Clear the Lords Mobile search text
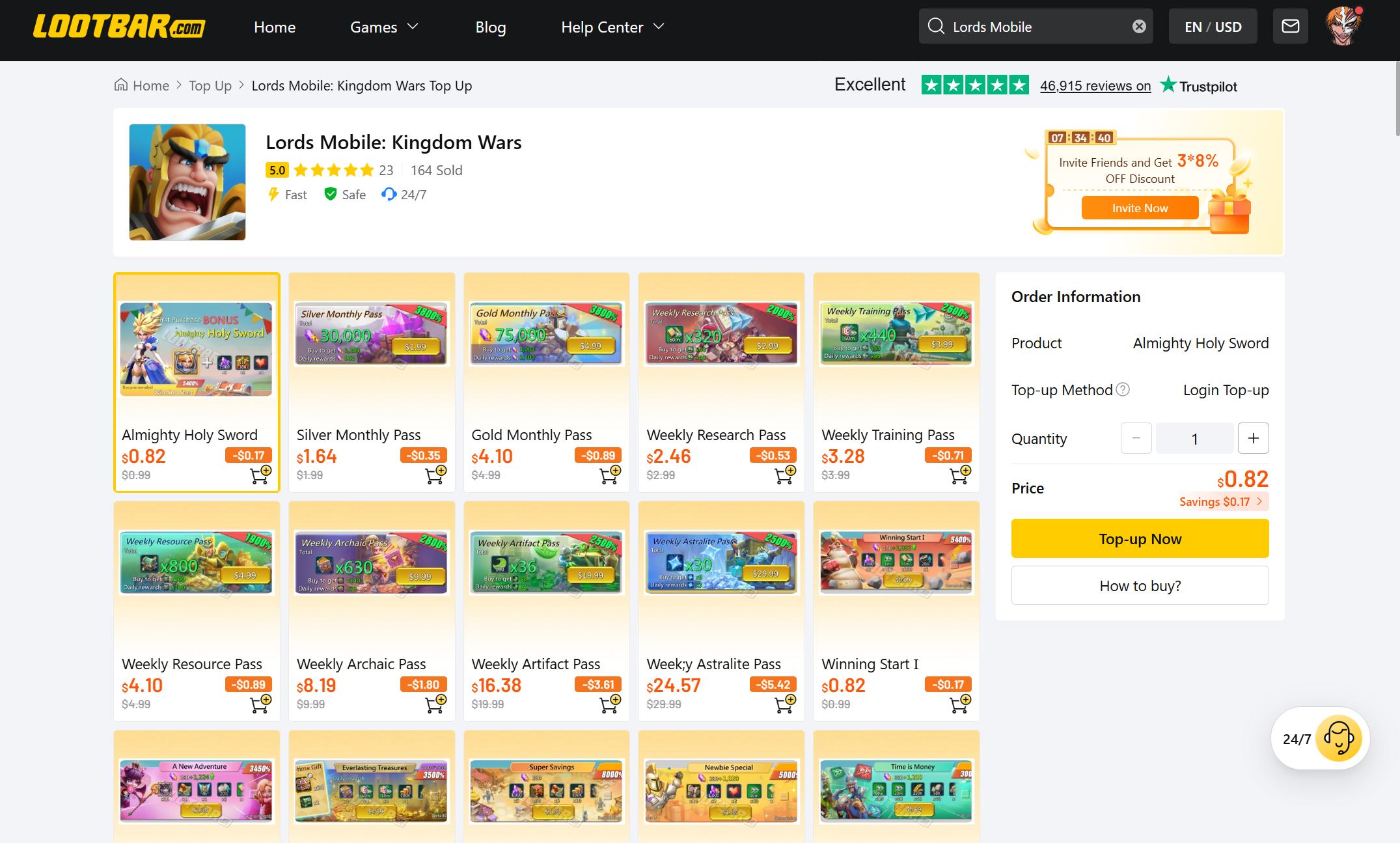The height and width of the screenshot is (843, 1400). click(1139, 26)
